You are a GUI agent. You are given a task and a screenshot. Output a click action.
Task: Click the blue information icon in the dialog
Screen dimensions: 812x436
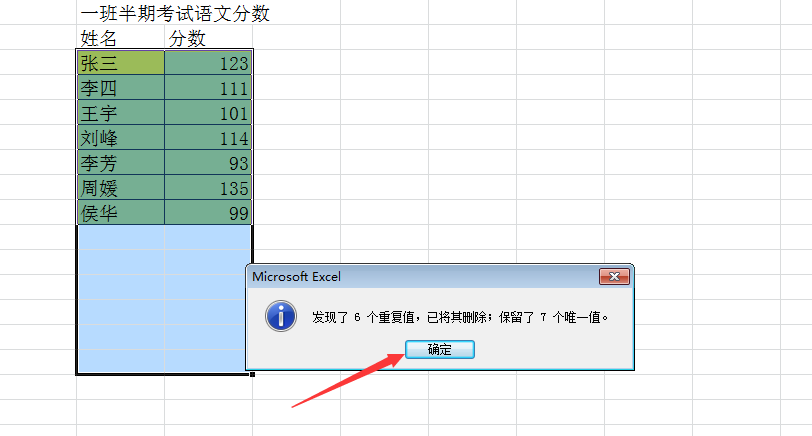point(281,316)
